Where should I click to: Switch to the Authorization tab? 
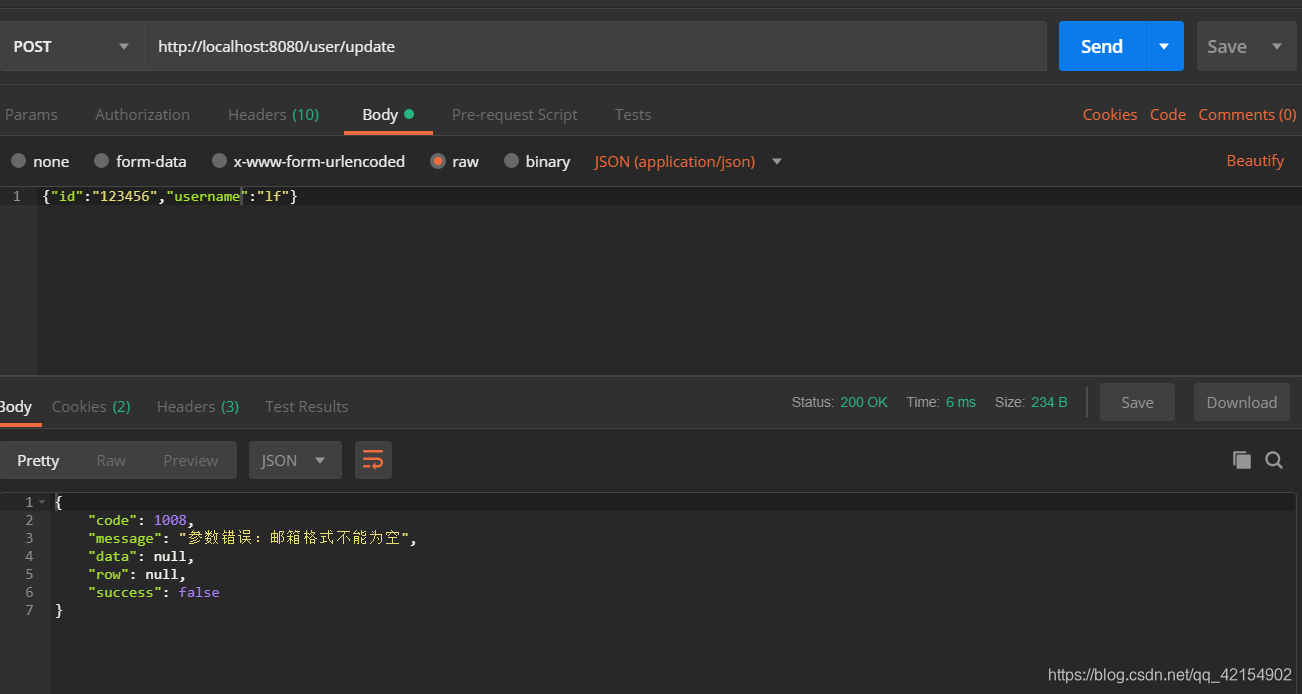coord(142,114)
